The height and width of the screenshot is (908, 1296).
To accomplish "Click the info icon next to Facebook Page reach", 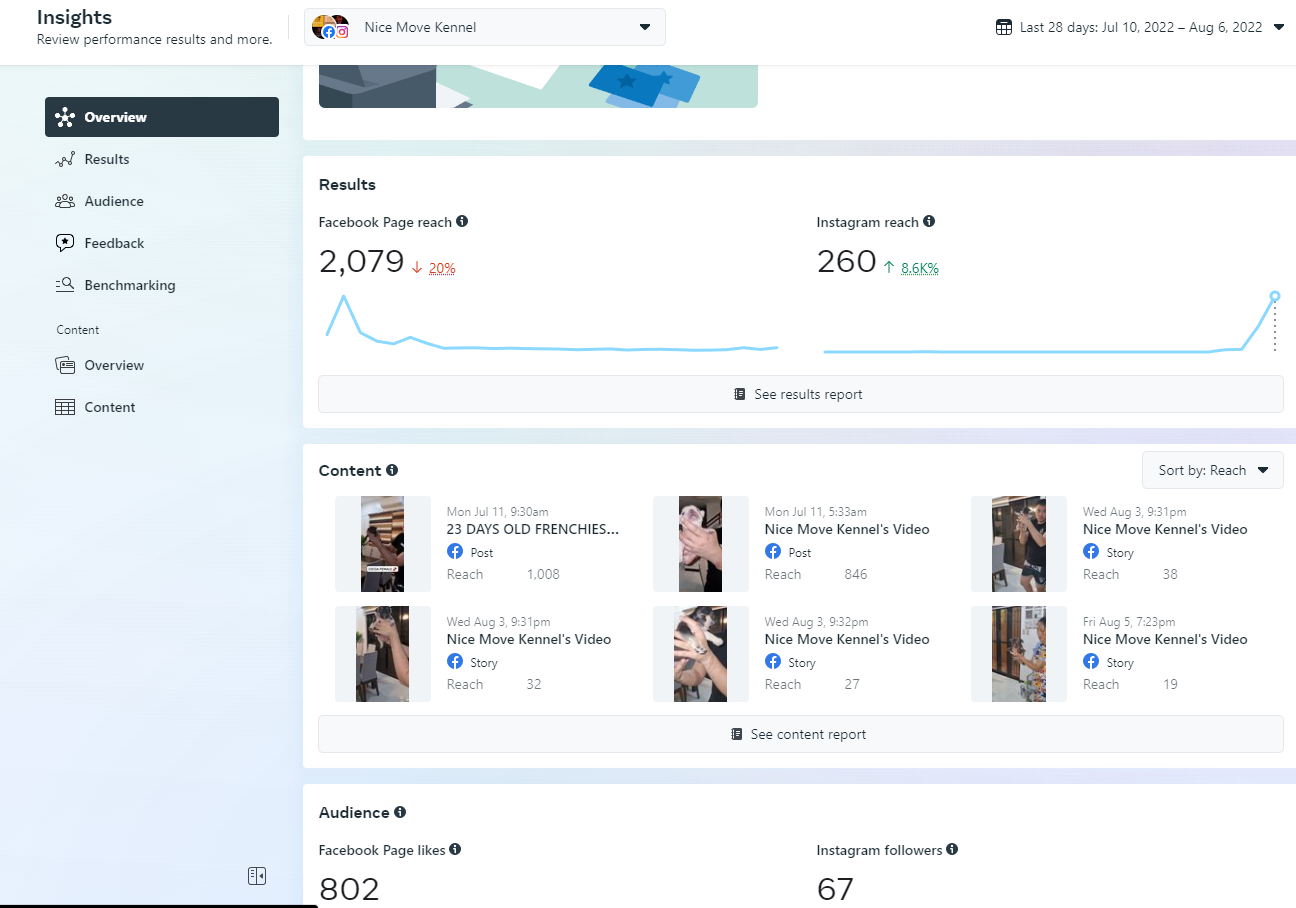I will pyautogui.click(x=462, y=221).
